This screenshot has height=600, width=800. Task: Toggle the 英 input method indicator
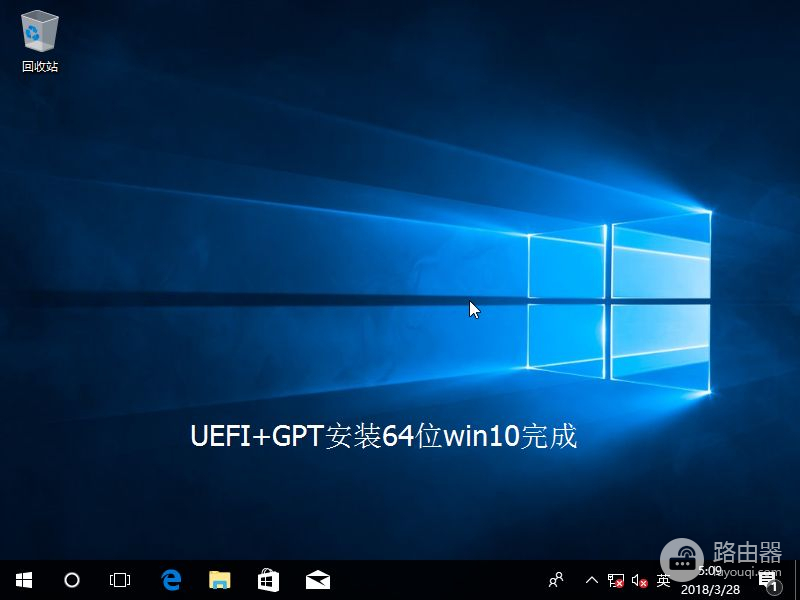pos(663,580)
